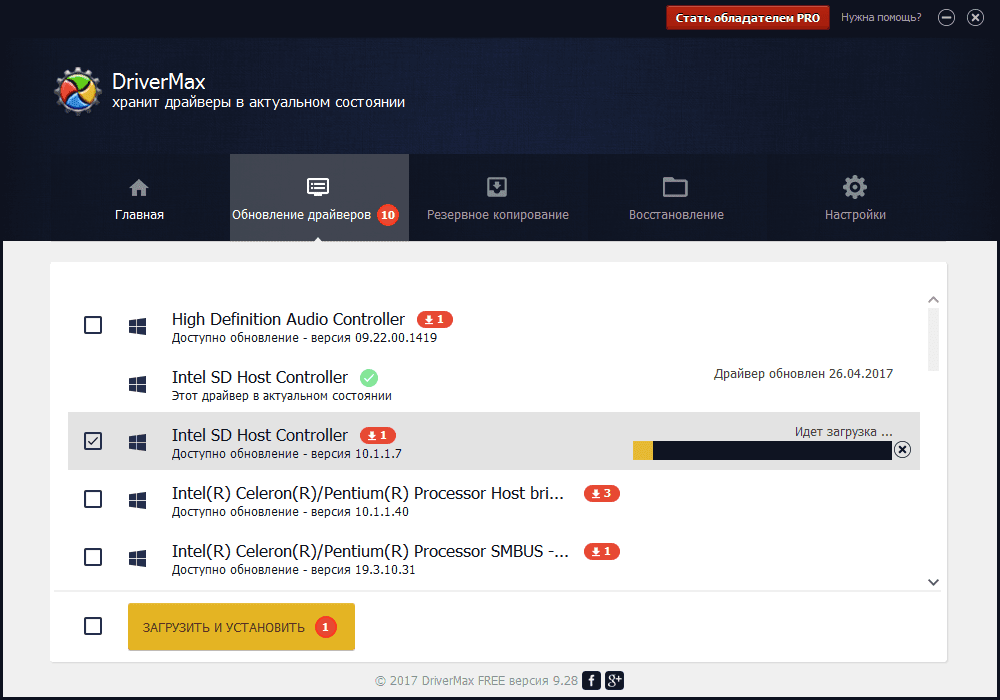Click version text 19.3.10.31
This screenshot has height=700, width=1000.
pos(385,570)
